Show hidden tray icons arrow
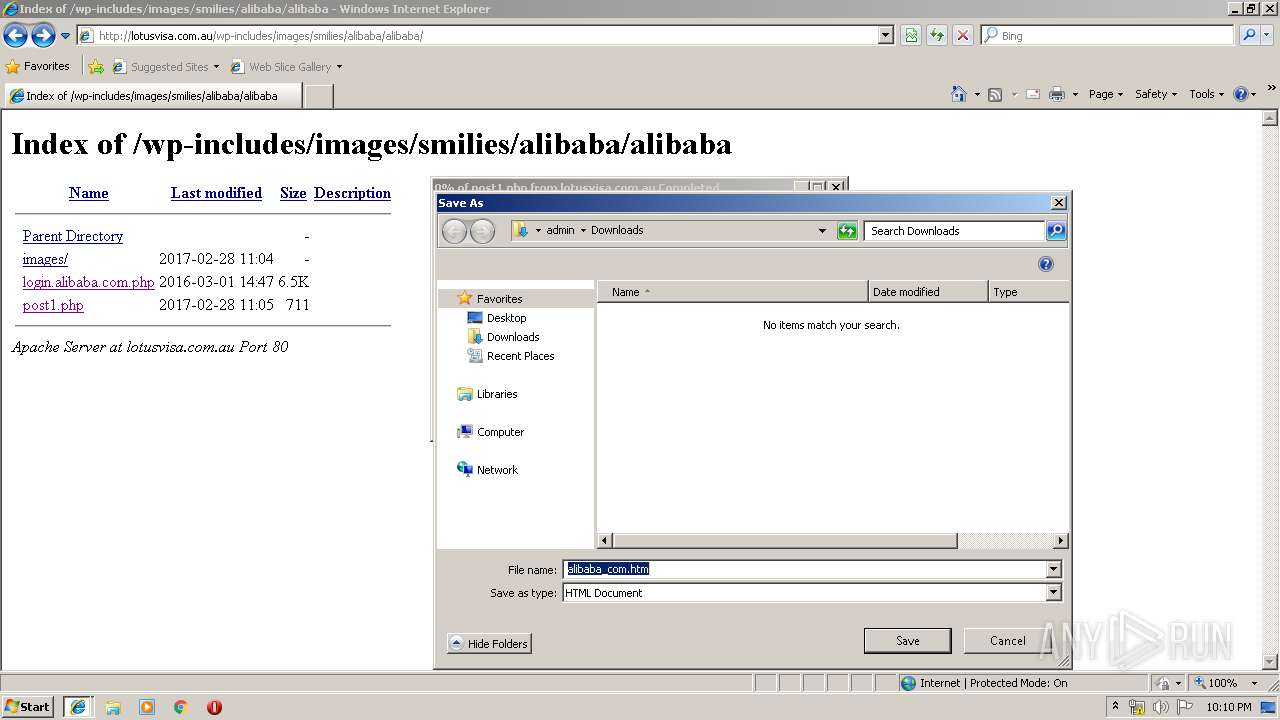 (1115, 707)
